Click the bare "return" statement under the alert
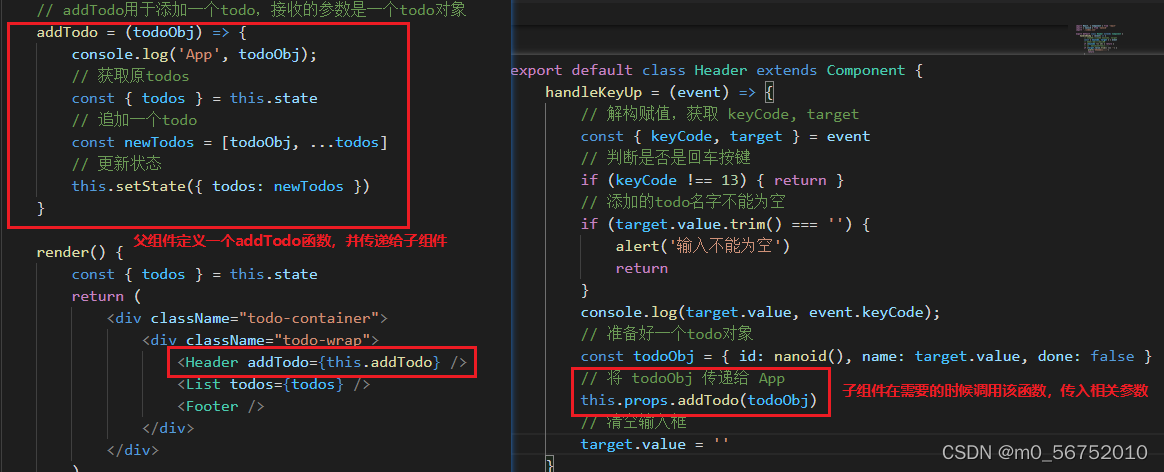 [x=641, y=268]
